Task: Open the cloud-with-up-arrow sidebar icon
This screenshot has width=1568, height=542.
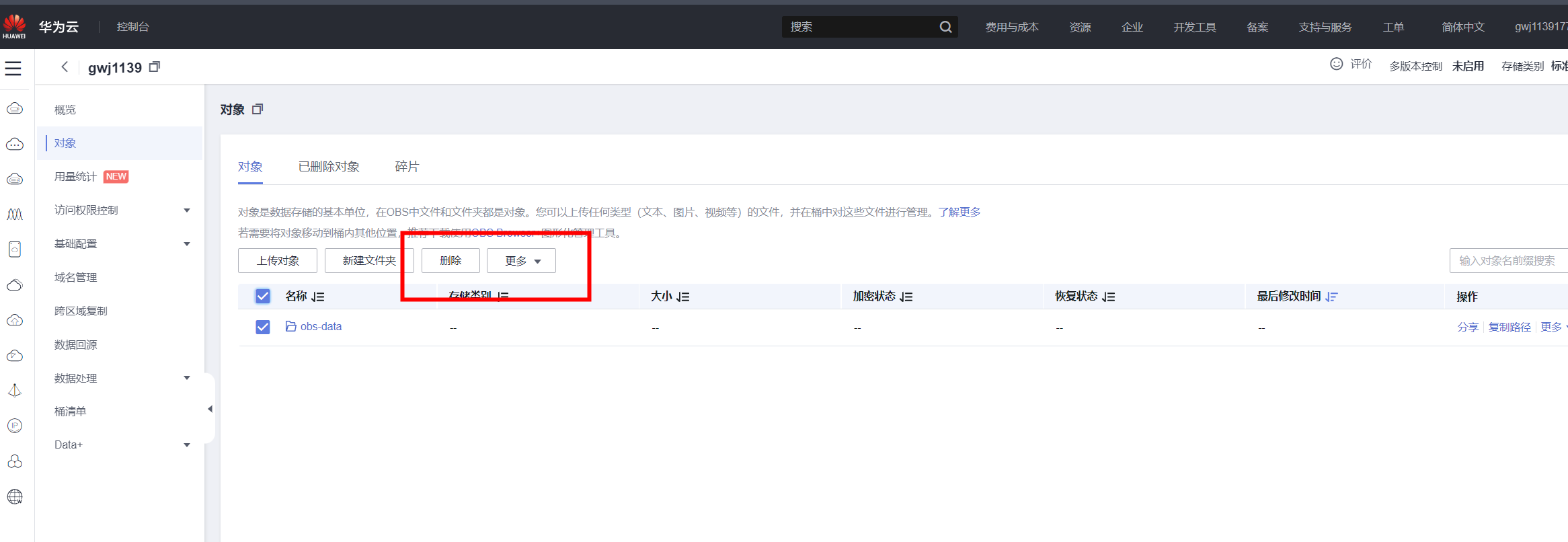Action: pyautogui.click(x=15, y=320)
